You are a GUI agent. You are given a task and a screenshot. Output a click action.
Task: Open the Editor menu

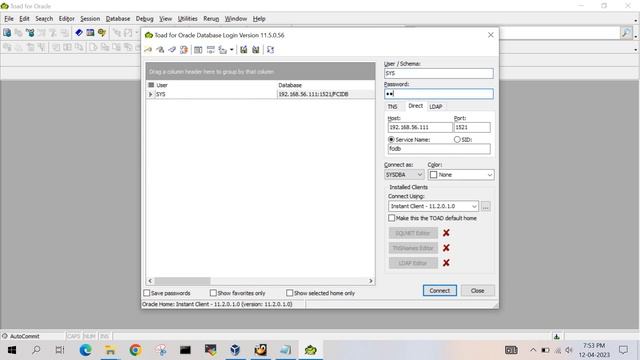(67, 19)
